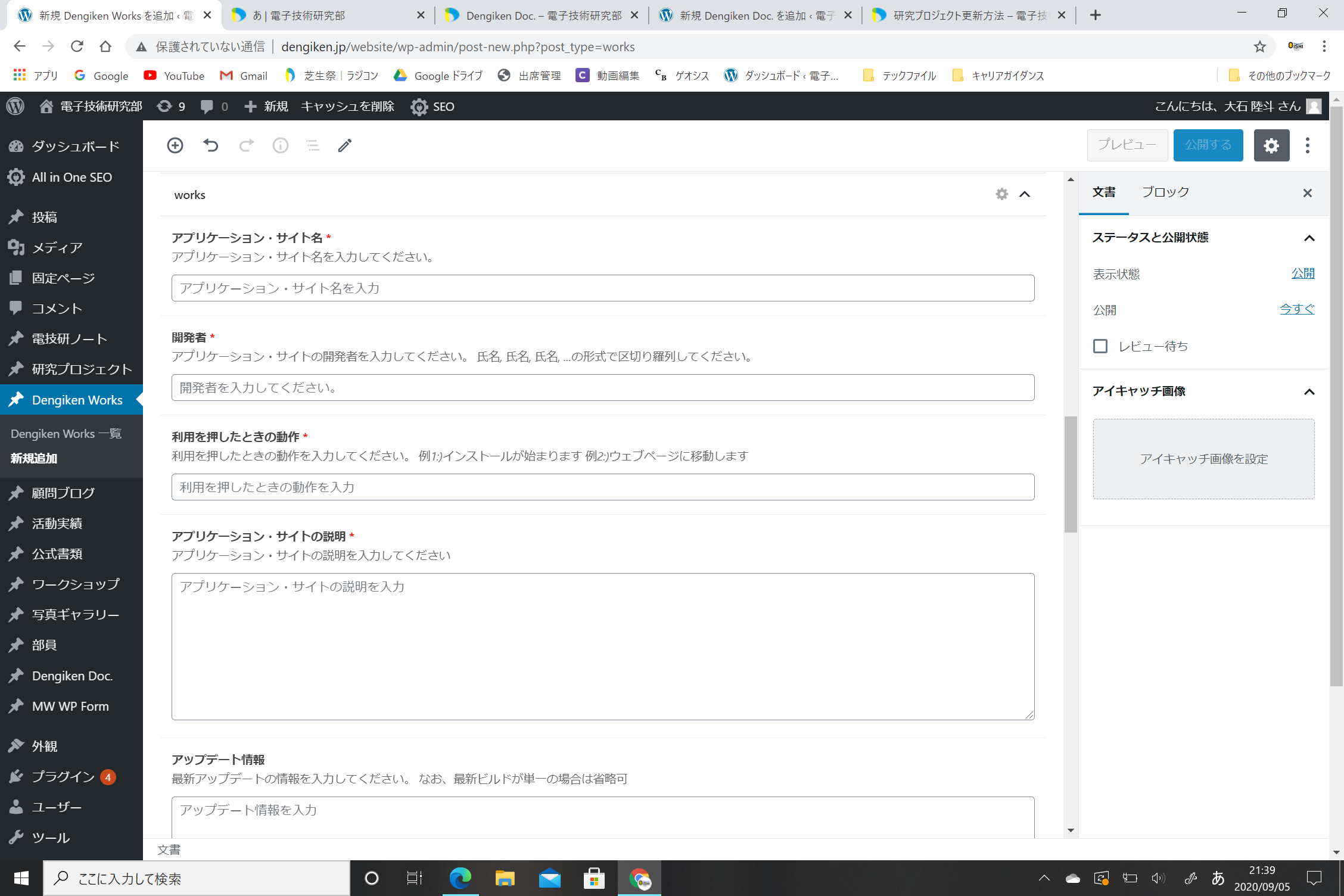Reload the page with browser refresh

click(77, 46)
